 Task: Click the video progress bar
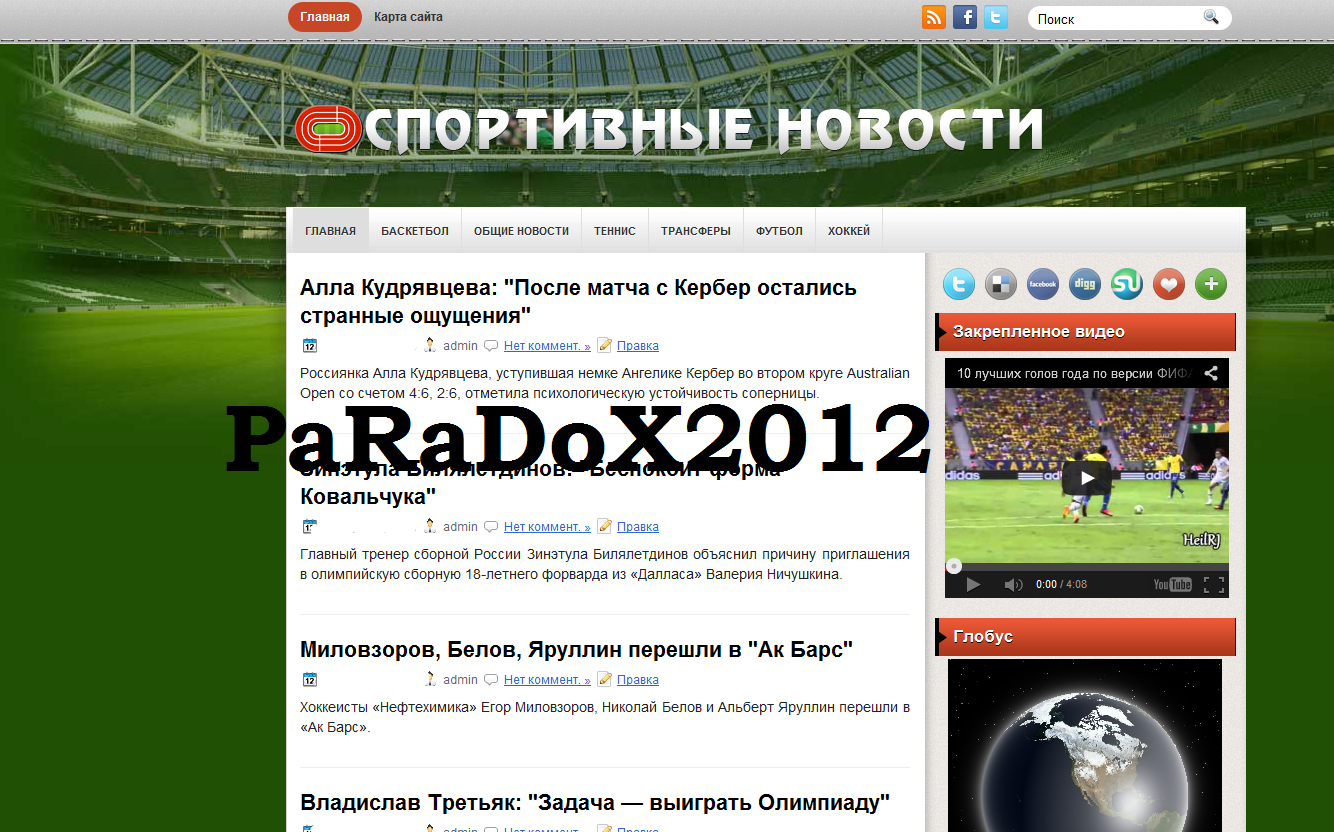point(1087,566)
